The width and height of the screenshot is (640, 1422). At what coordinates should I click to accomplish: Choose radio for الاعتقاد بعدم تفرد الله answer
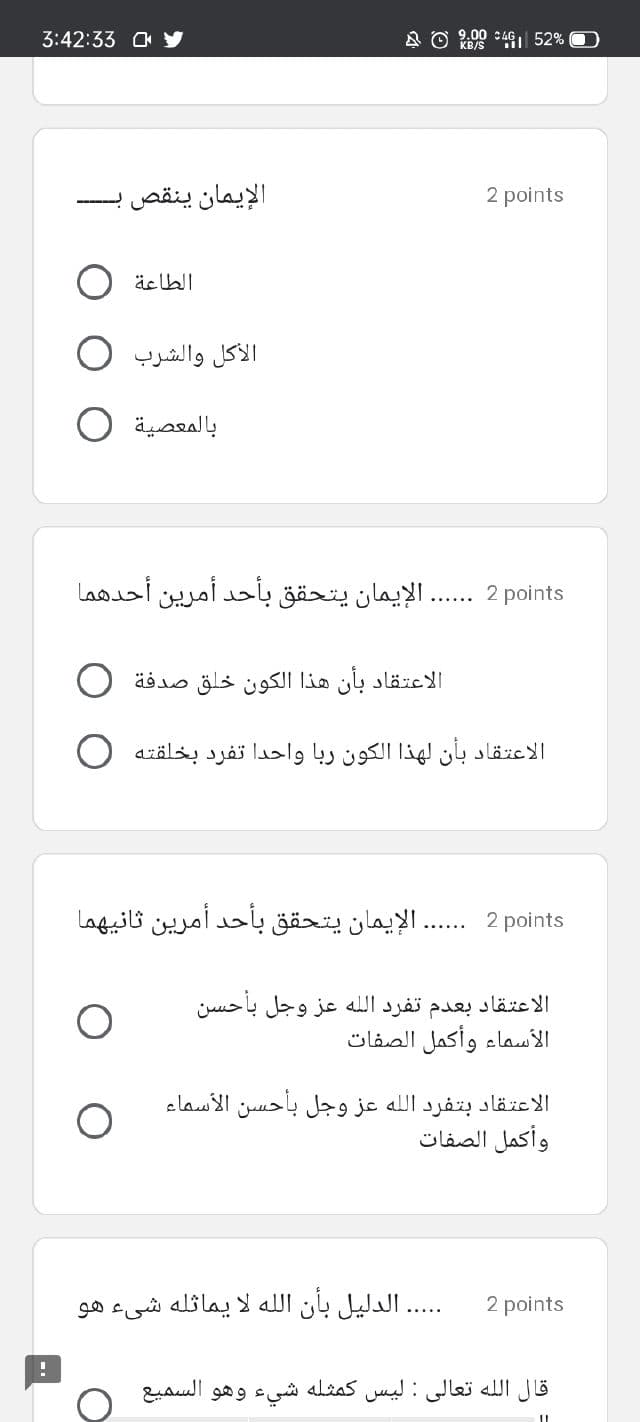pos(95,1021)
